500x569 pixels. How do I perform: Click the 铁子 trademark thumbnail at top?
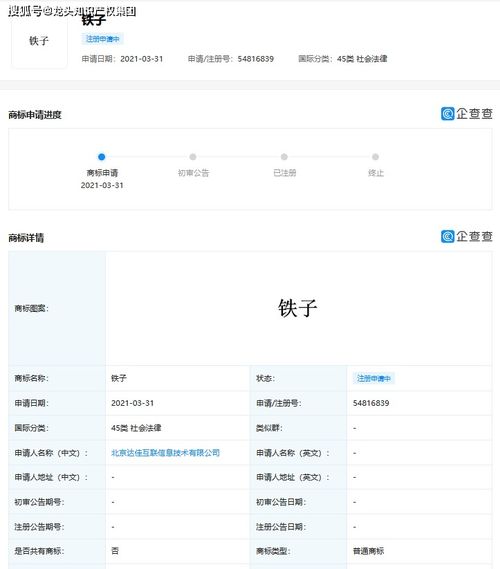point(39,41)
